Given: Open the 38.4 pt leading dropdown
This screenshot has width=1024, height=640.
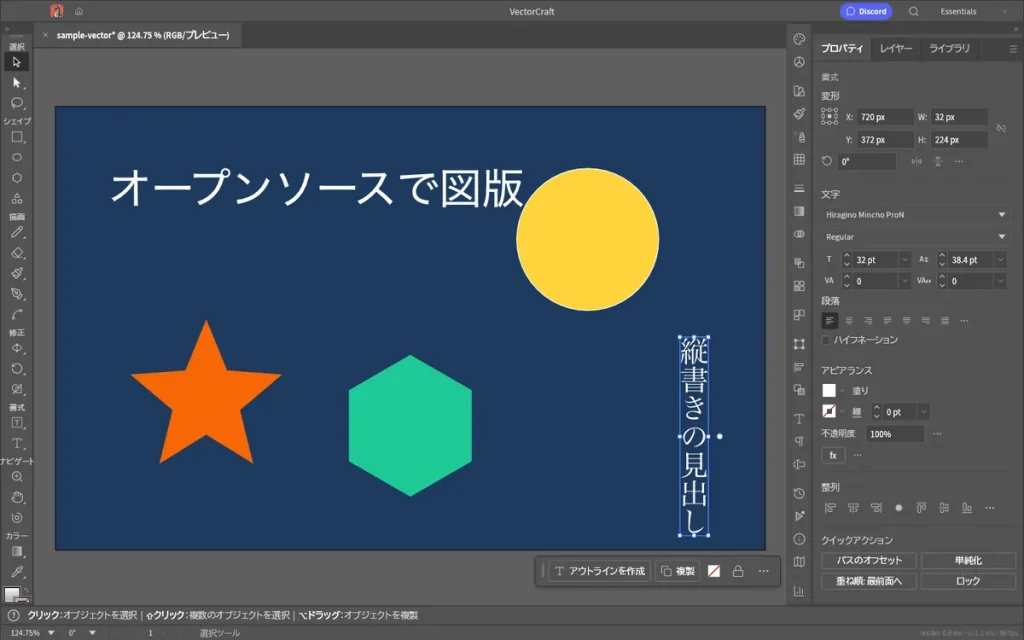Looking at the screenshot, I should 1000,260.
